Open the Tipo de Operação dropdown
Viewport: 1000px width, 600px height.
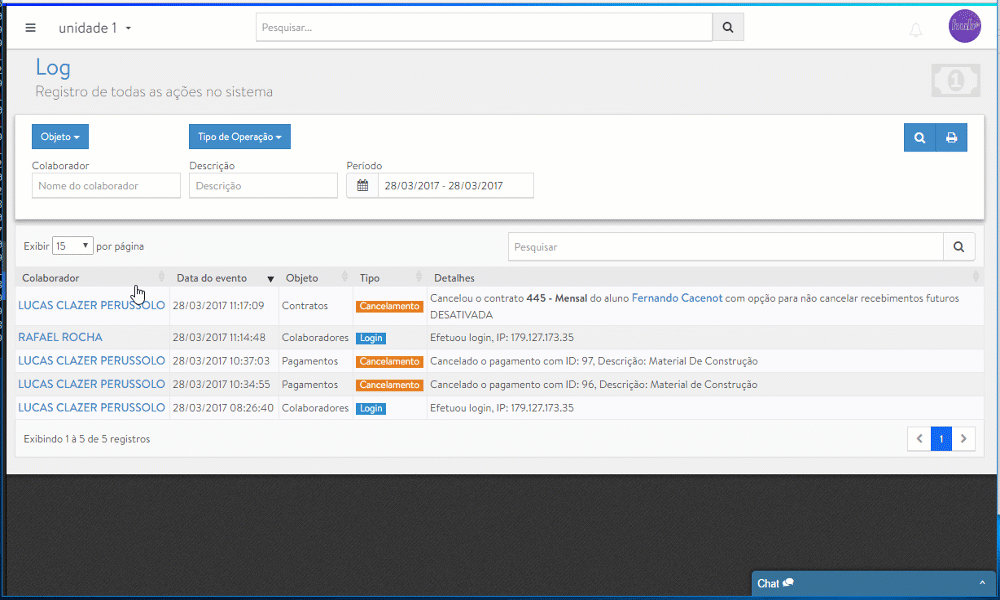(x=239, y=137)
